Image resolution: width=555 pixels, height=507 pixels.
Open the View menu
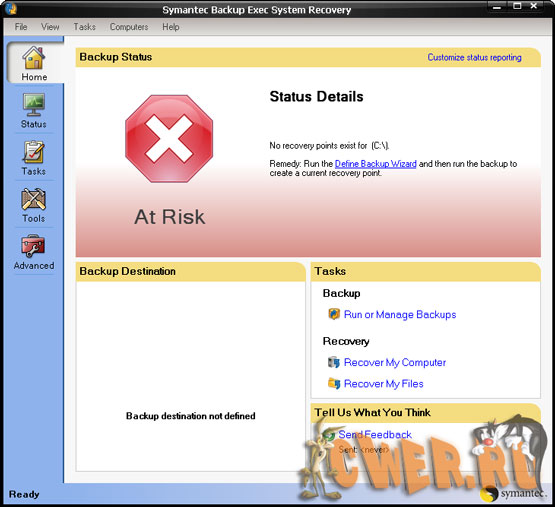pyautogui.click(x=50, y=27)
